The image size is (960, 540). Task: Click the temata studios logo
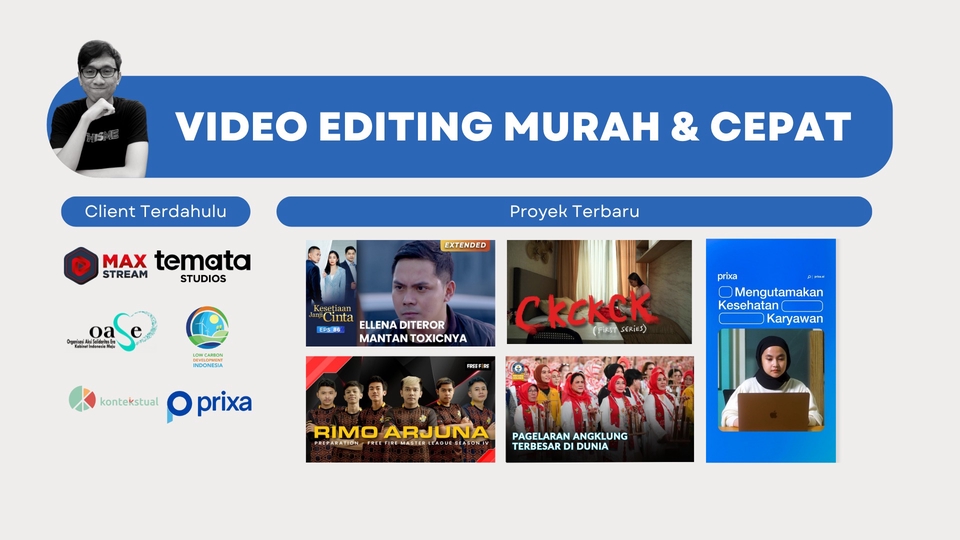(x=203, y=266)
